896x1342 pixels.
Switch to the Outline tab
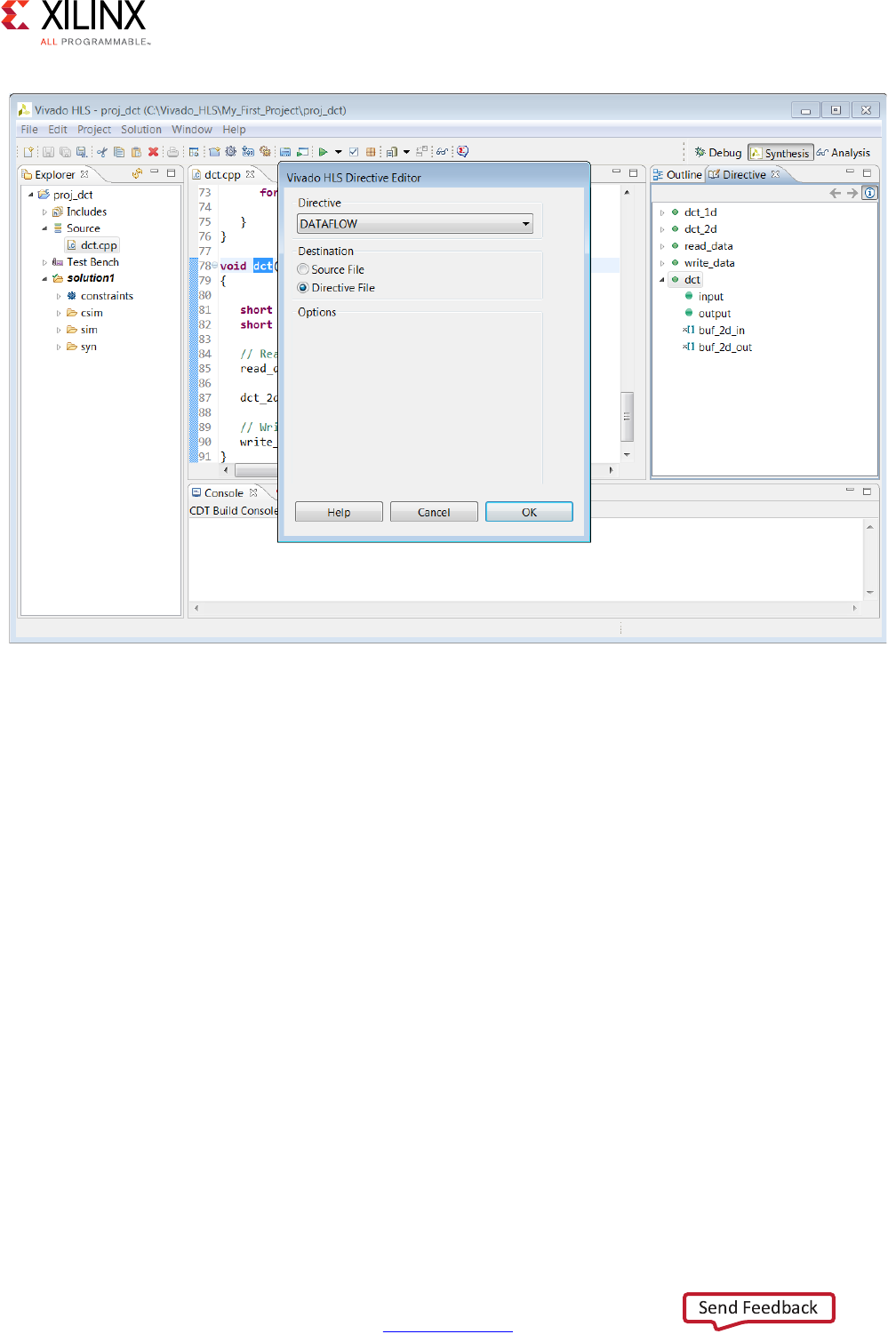(677, 175)
